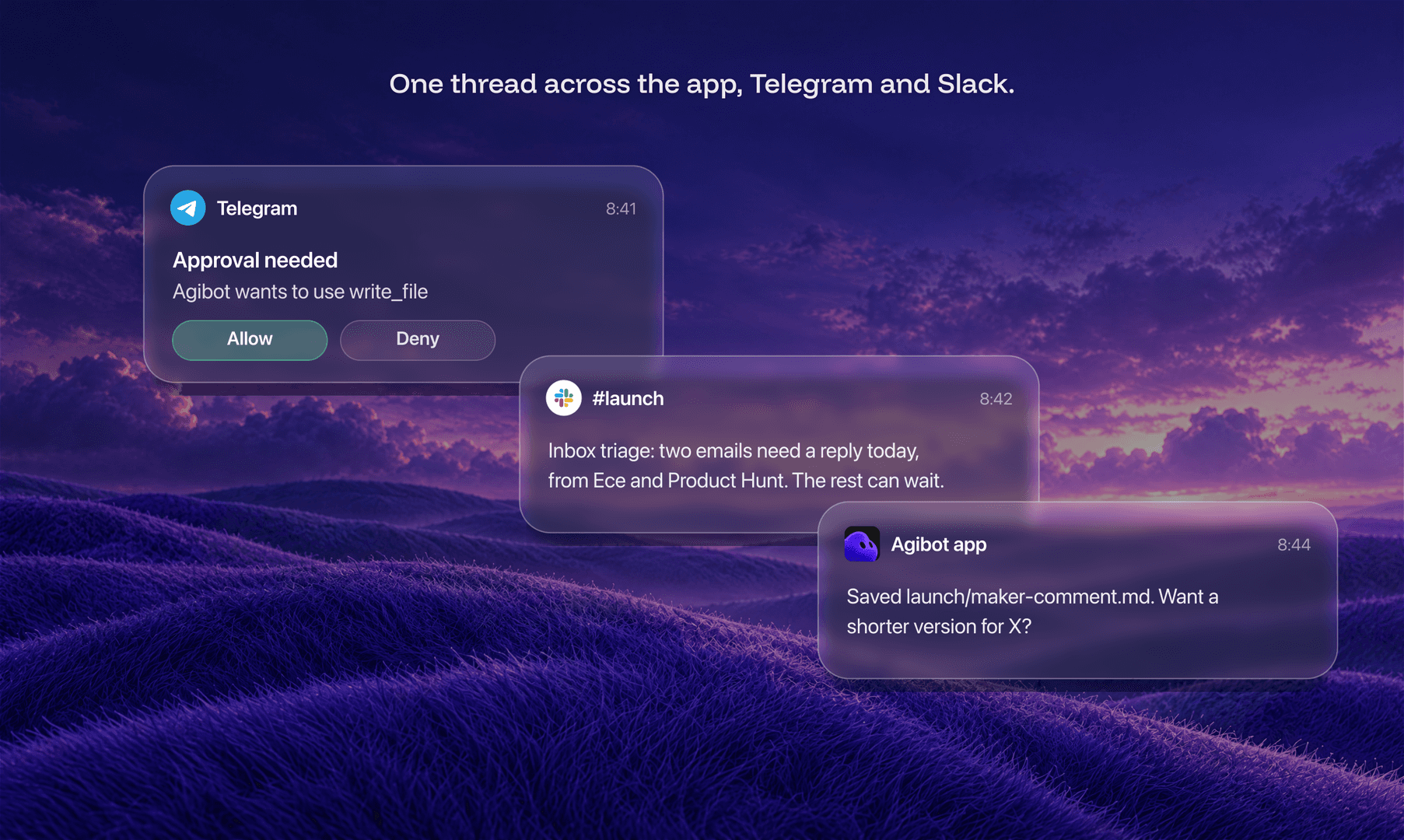Click the "Telegram" notification title
1404x840 pixels.
pyautogui.click(x=257, y=208)
